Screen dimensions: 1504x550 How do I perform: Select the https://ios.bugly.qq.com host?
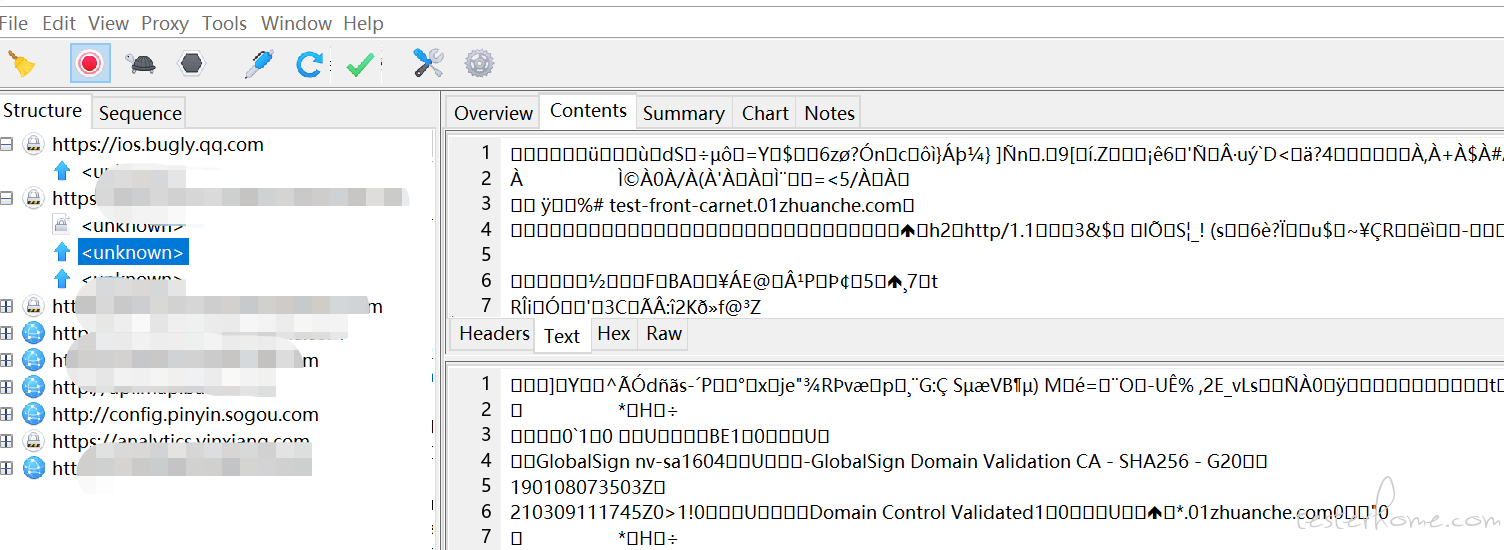(x=158, y=145)
